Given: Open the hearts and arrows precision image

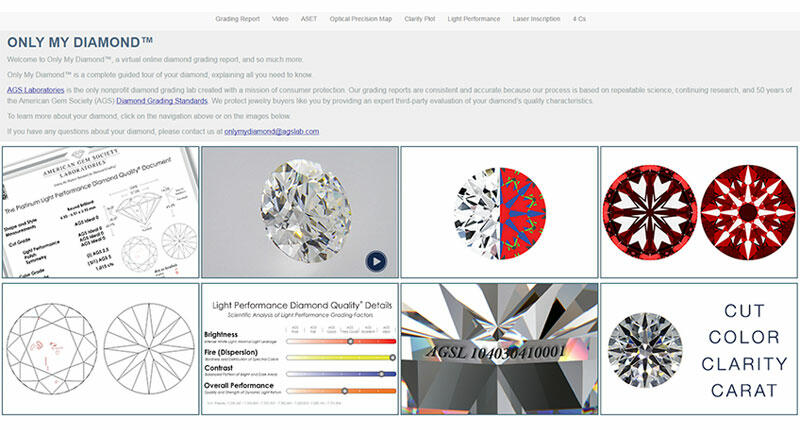Looking at the screenshot, I should click(x=699, y=212).
